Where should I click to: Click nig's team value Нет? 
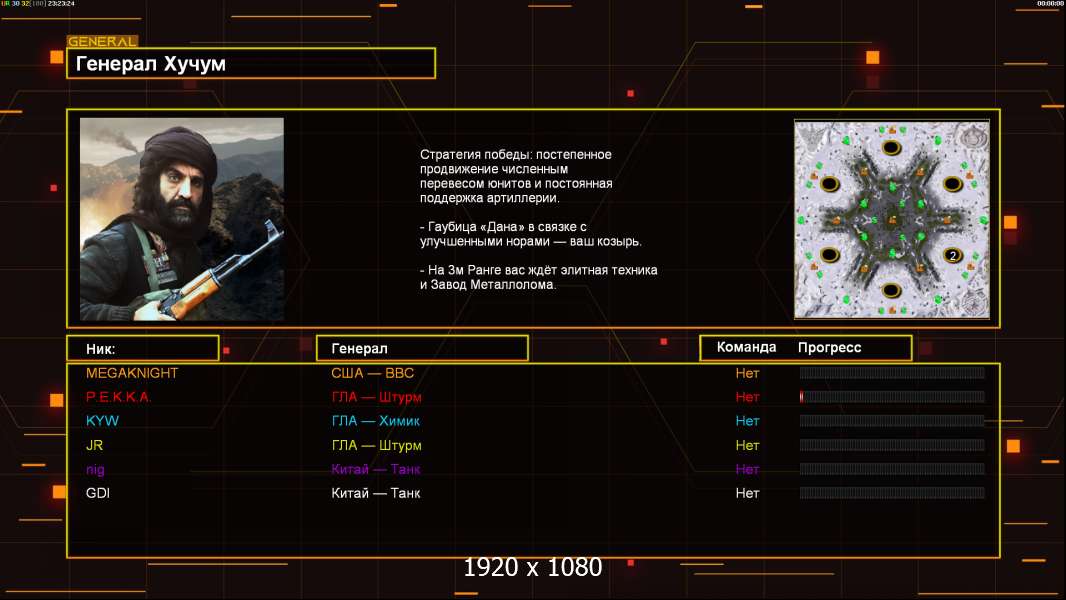(x=747, y=469)
